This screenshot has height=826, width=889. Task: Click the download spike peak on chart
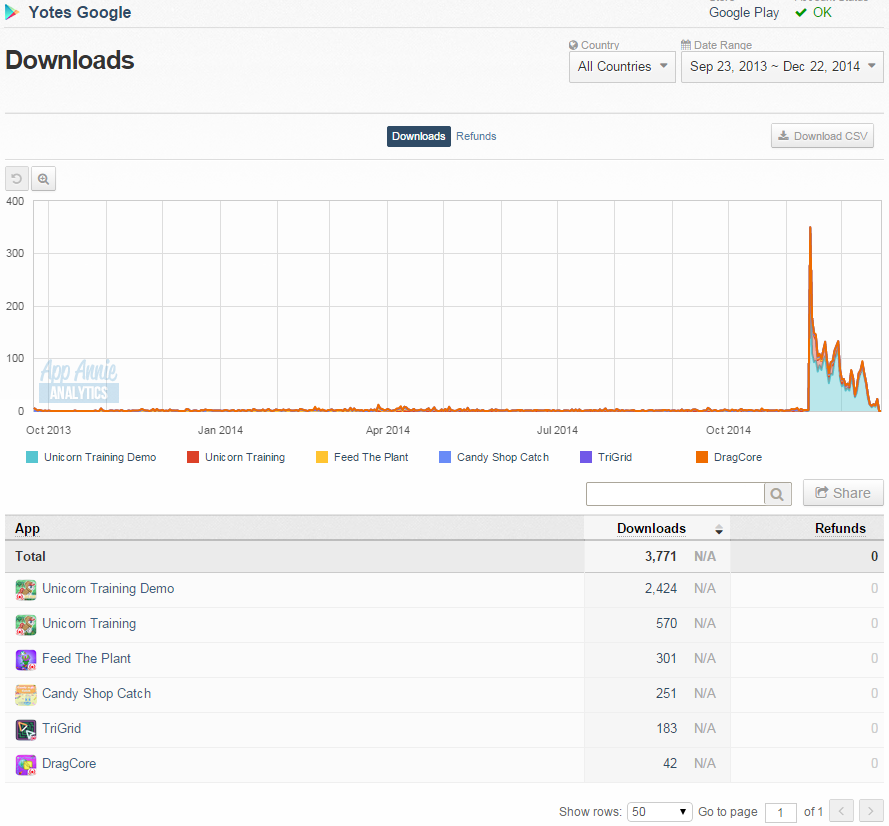(810, 228)
